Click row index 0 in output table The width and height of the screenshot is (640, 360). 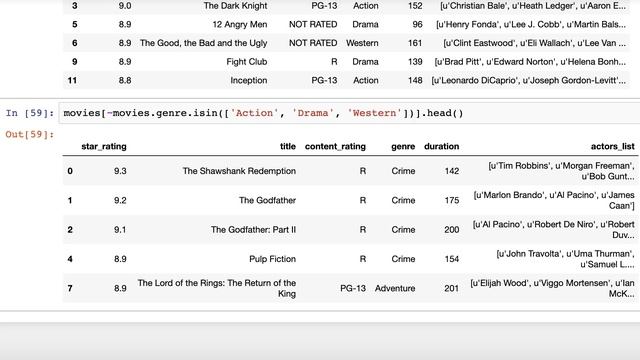coord(70,171)
